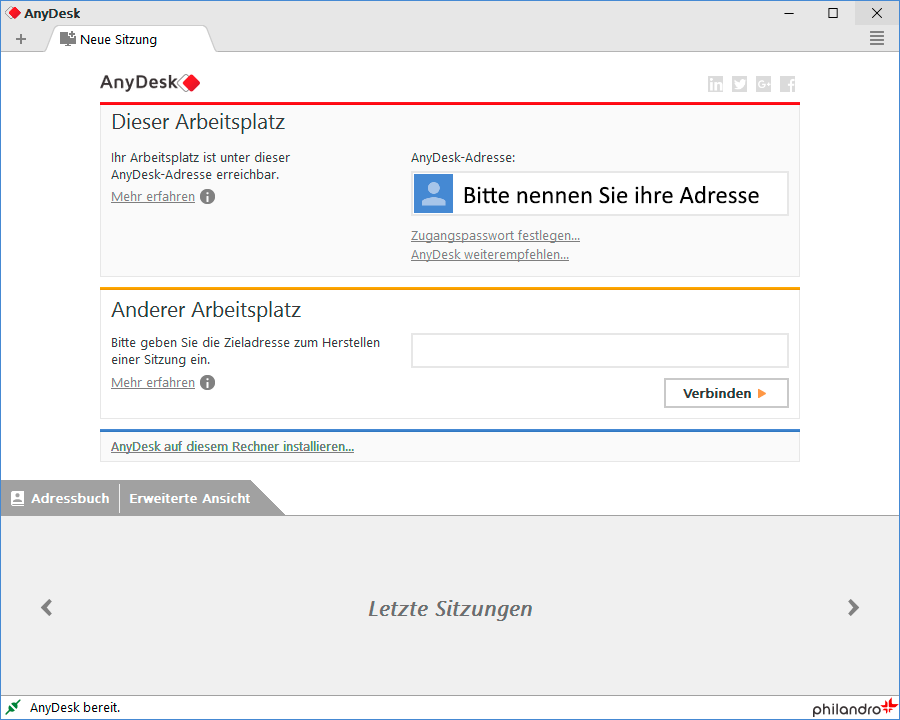900x720 pixels.
Task: Open the Google Plus social icon
Action: tap(764, 84)
